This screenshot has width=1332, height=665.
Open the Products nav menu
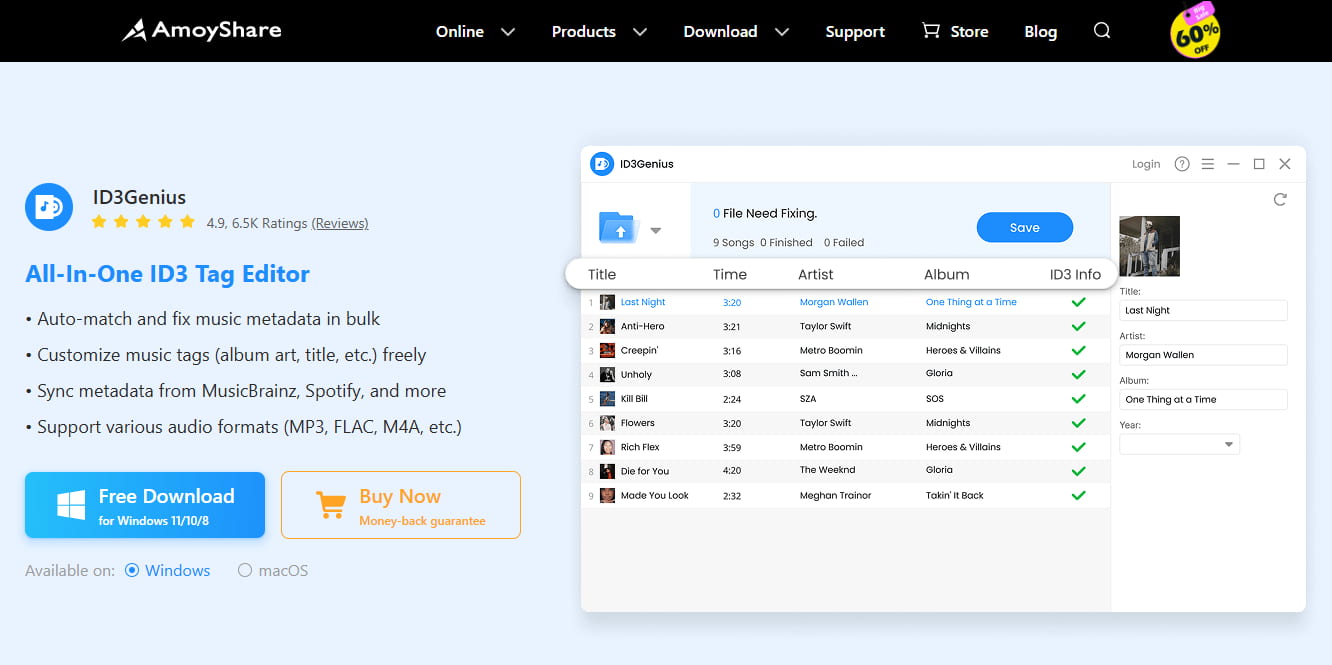(x=584, y=32)
